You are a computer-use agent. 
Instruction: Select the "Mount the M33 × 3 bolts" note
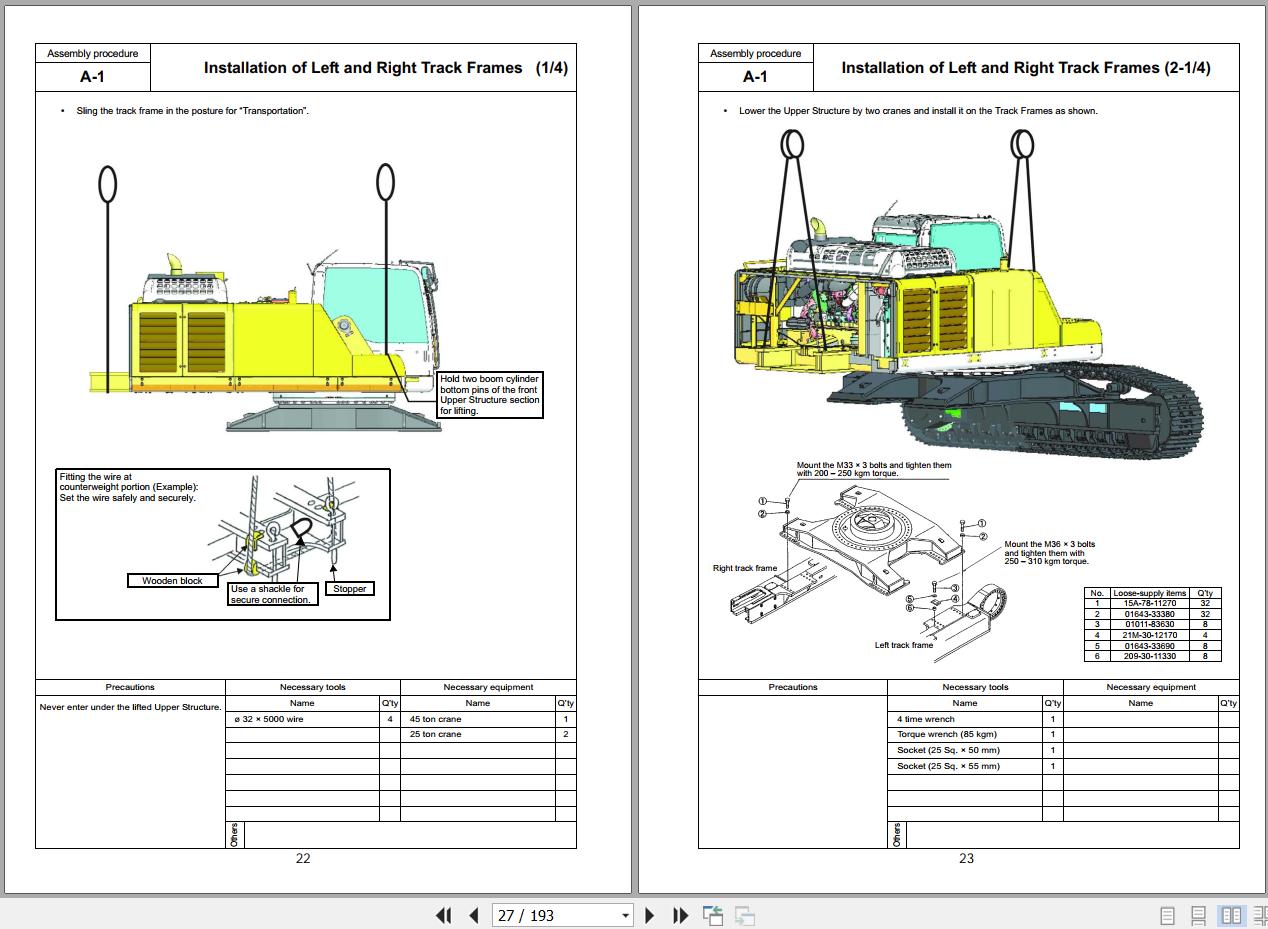click(x=874, y=469)
